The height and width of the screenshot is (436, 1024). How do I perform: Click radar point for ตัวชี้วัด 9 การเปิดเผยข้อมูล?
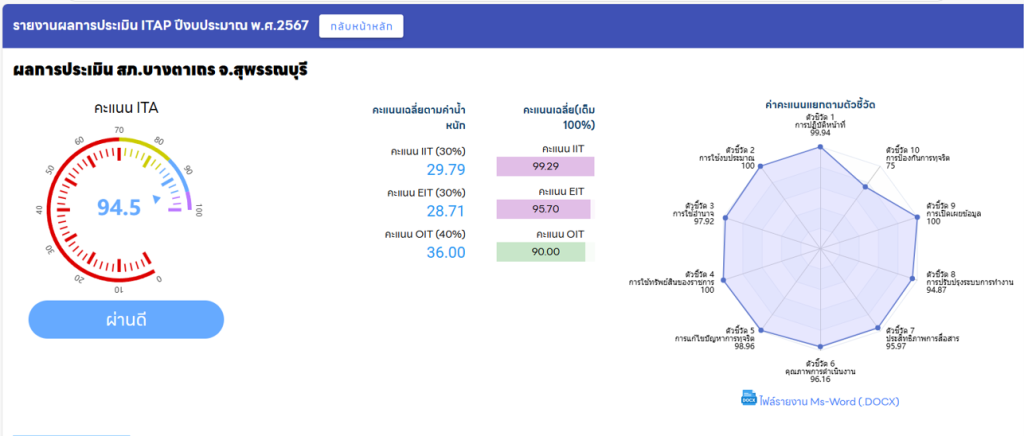click(917, 217)
